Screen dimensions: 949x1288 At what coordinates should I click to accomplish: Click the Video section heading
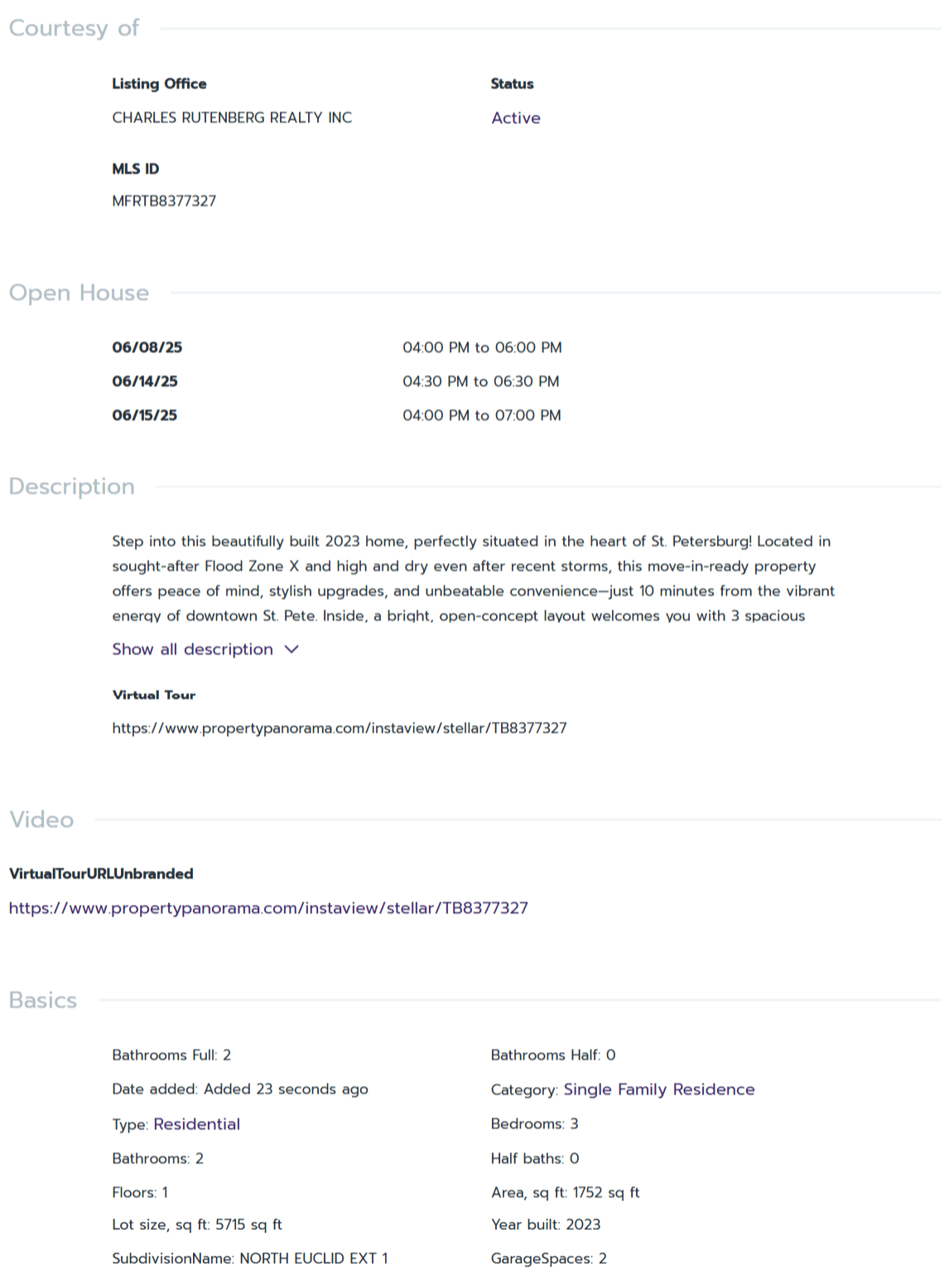tap(41, 819)
